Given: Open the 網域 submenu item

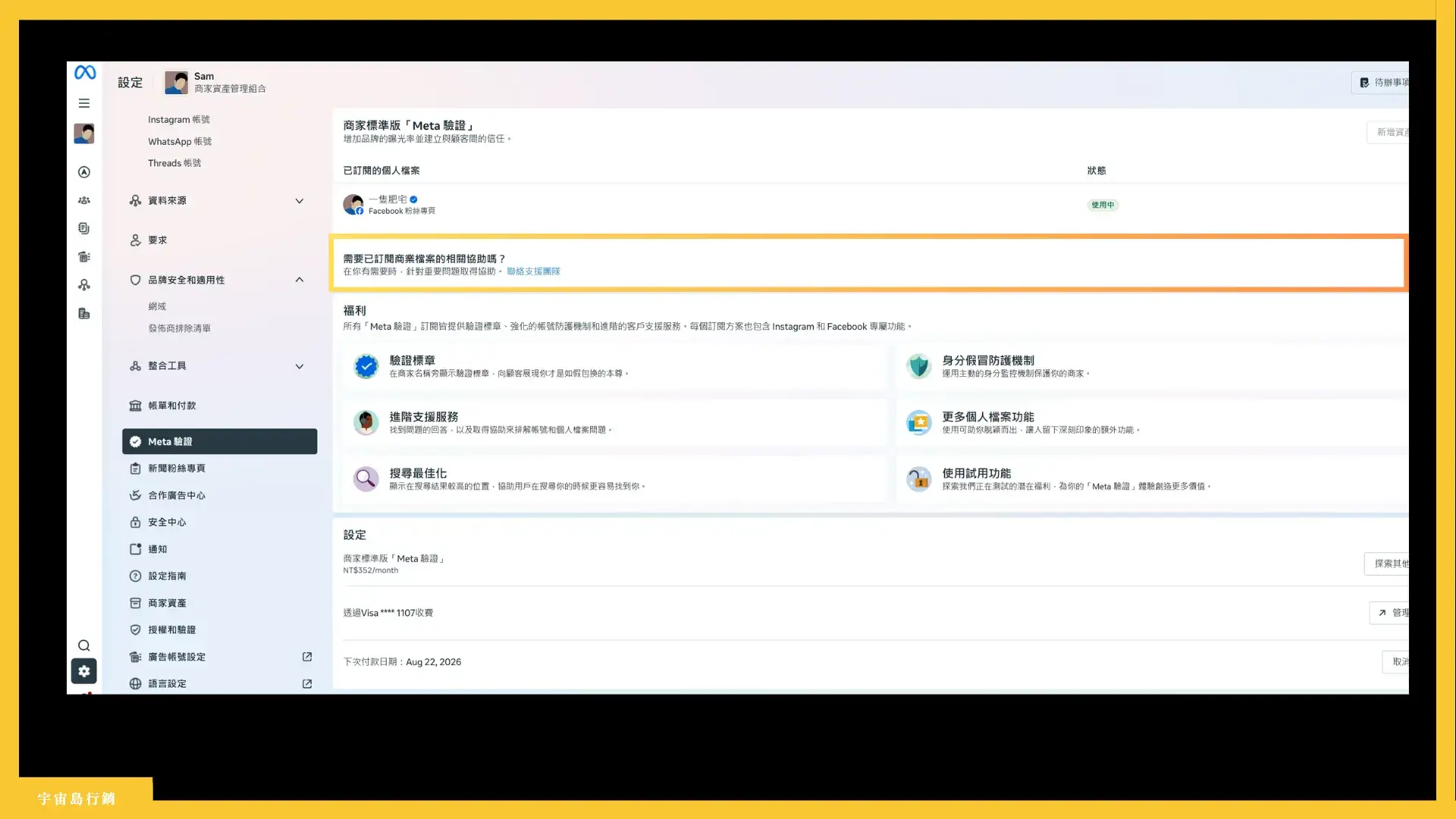Looking at the screenshot, I should (x=157, y=306).
